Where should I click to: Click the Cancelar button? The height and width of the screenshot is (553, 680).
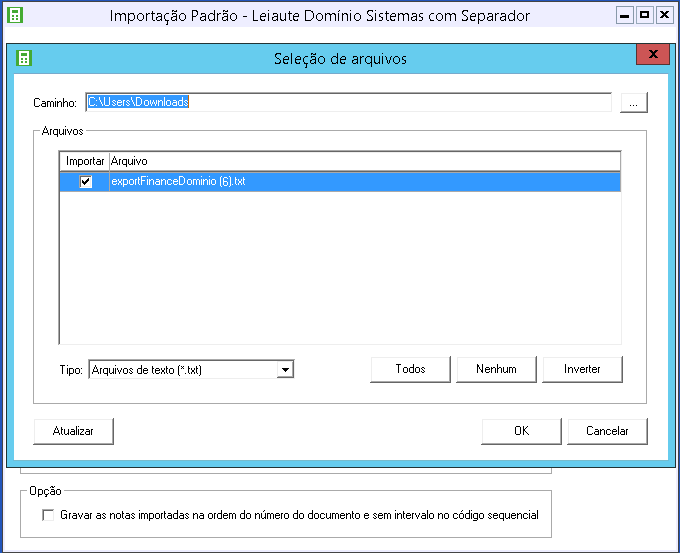(x=607, y=431)
